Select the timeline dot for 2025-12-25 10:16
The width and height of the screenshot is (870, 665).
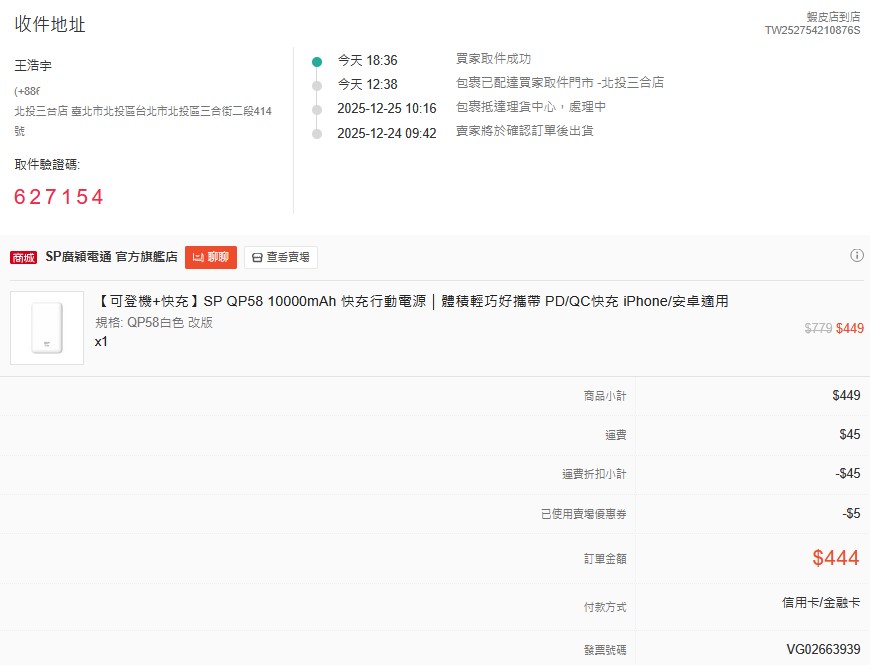point(317,109)
